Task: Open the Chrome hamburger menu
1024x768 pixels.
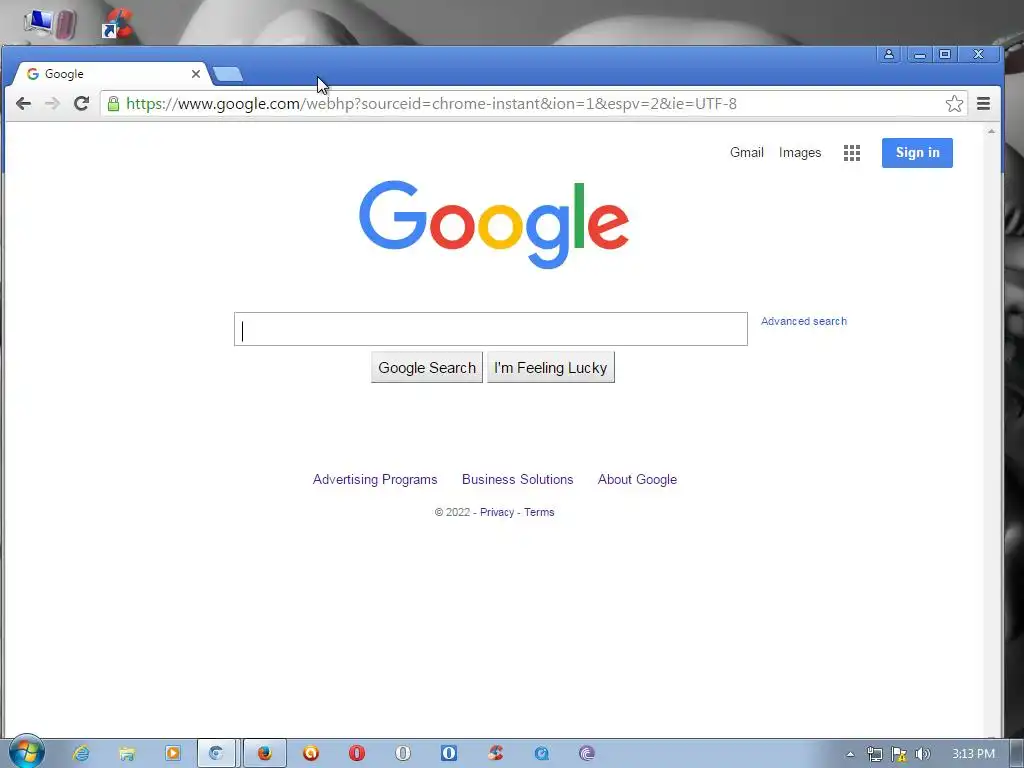Action: (x=984, y=103)
